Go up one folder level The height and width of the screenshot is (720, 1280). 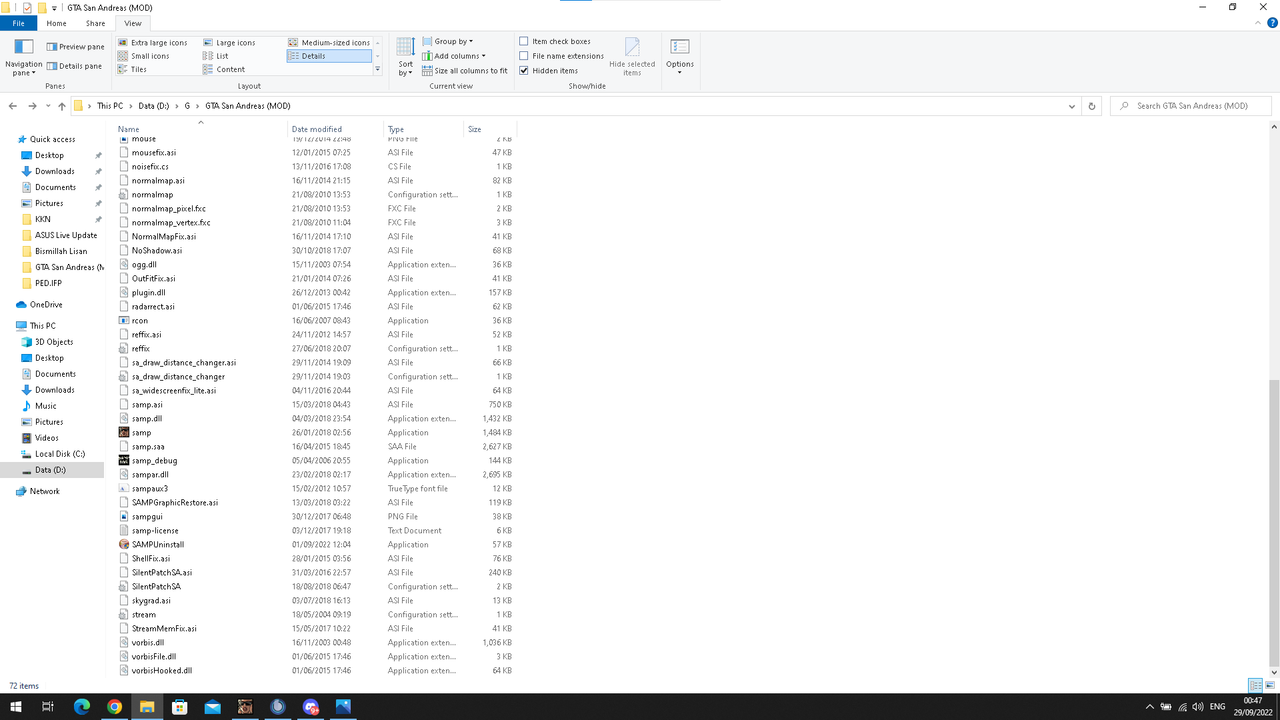tap(62, 106)
